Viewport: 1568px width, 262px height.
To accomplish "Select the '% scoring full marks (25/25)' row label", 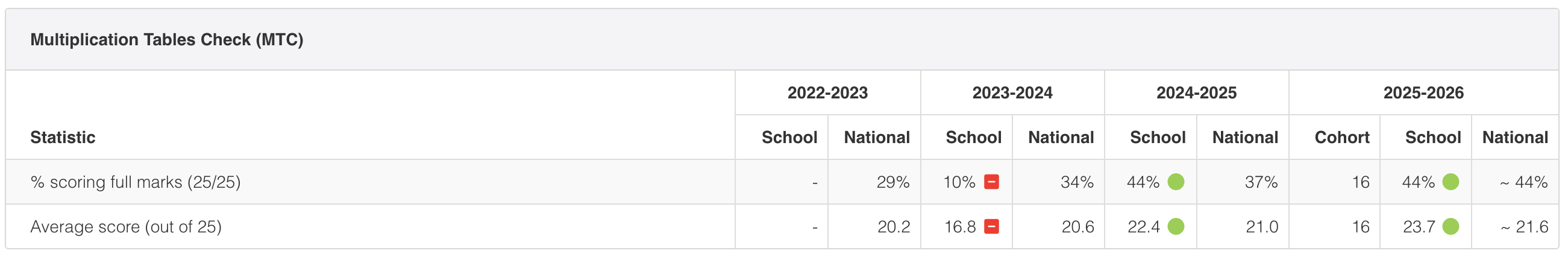I will pos(136,182).
